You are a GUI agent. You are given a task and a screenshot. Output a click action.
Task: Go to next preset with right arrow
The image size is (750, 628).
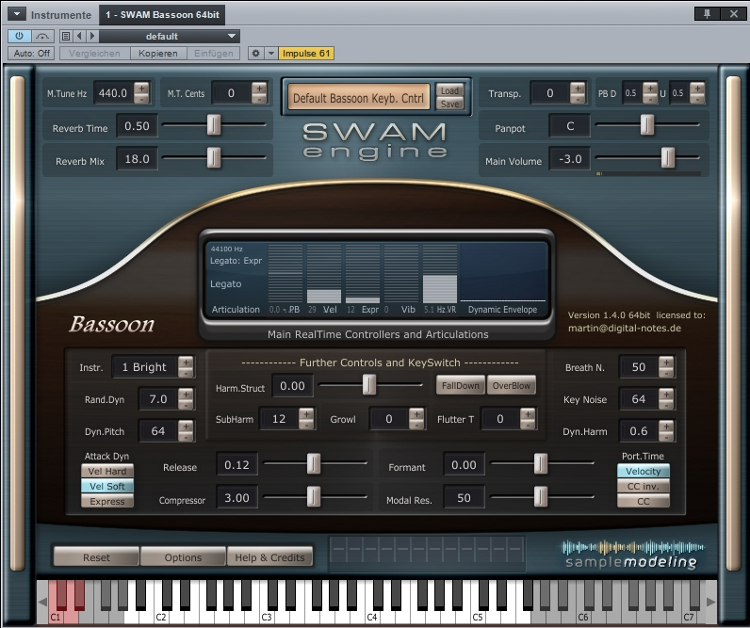(x=92, y=36)
